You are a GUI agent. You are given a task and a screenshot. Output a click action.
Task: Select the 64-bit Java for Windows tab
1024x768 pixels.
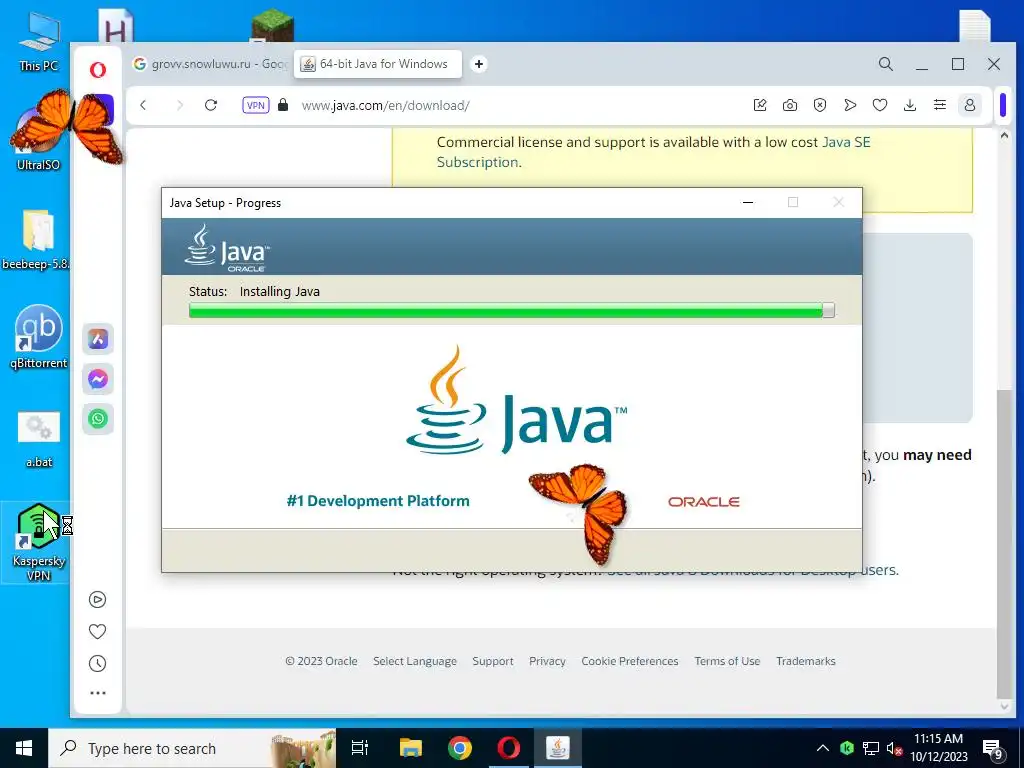point(377,64)
